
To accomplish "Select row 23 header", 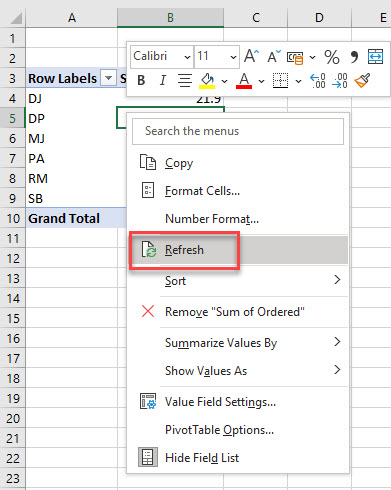I will point(12,478).
